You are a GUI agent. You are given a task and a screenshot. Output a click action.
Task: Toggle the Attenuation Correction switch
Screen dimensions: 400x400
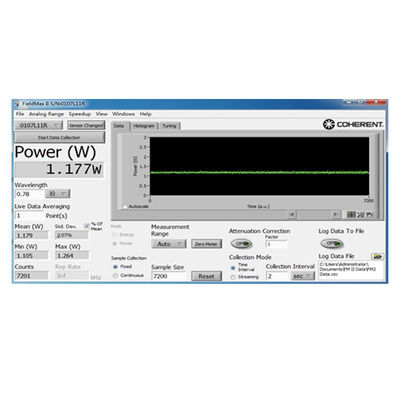241,244
